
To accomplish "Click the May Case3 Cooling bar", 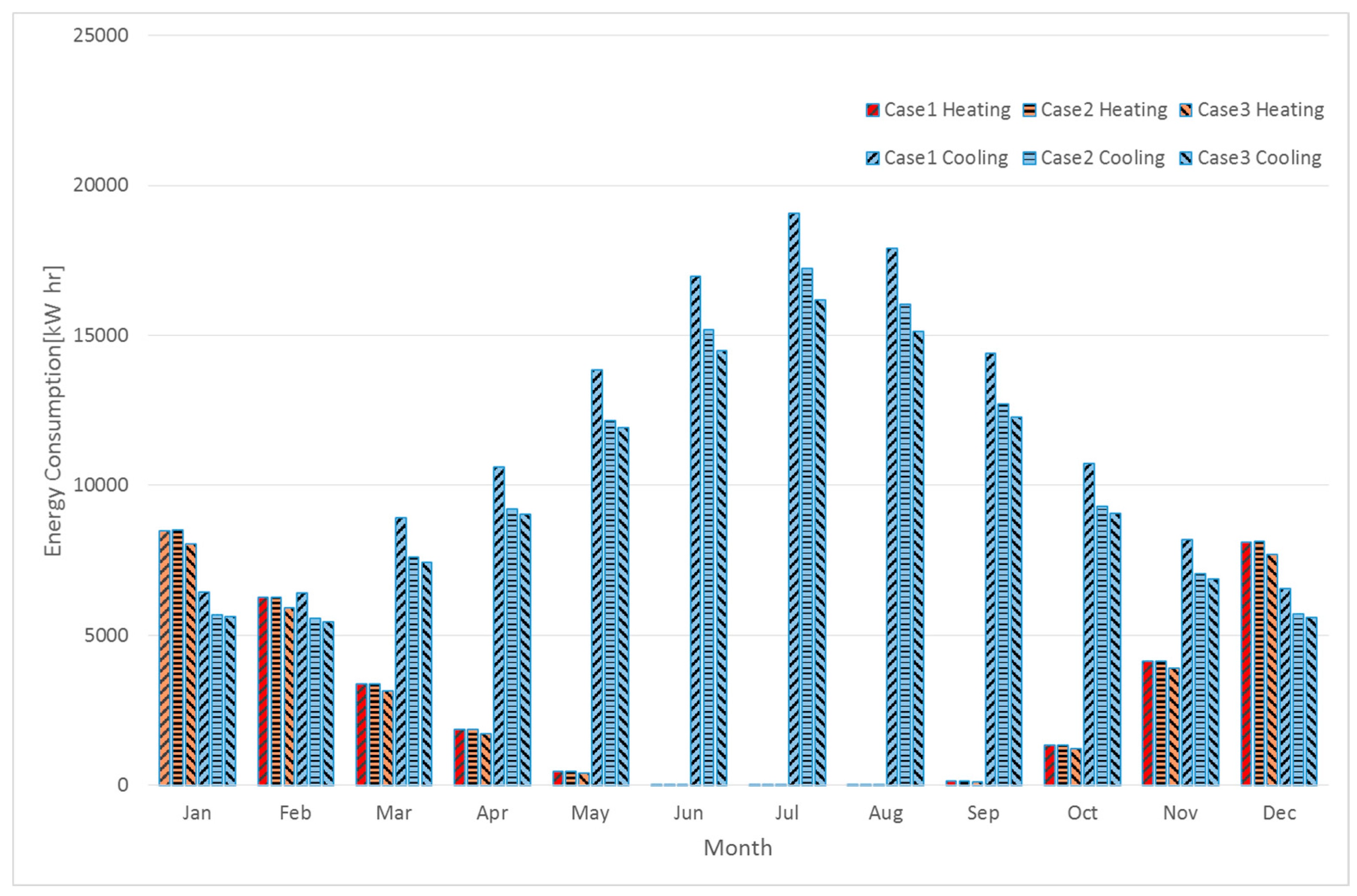I will pos(623,606).
